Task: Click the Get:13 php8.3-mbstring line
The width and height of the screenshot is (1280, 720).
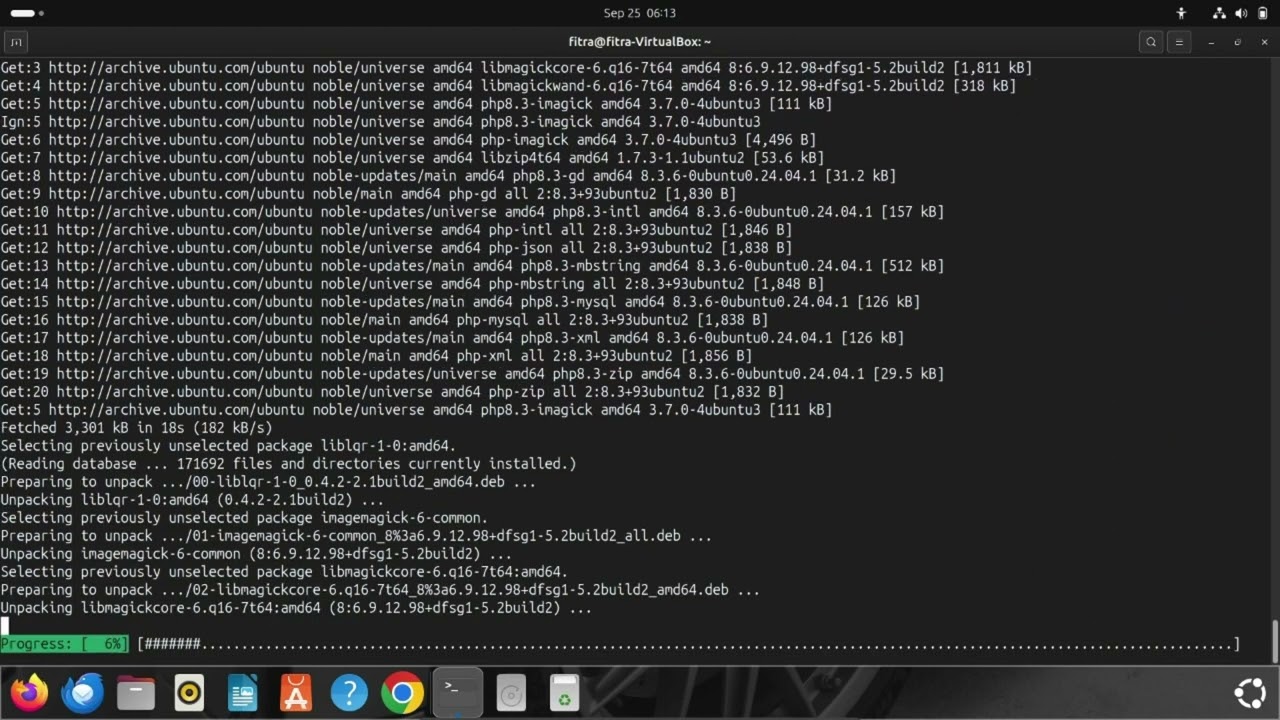Action: [472, 266]
